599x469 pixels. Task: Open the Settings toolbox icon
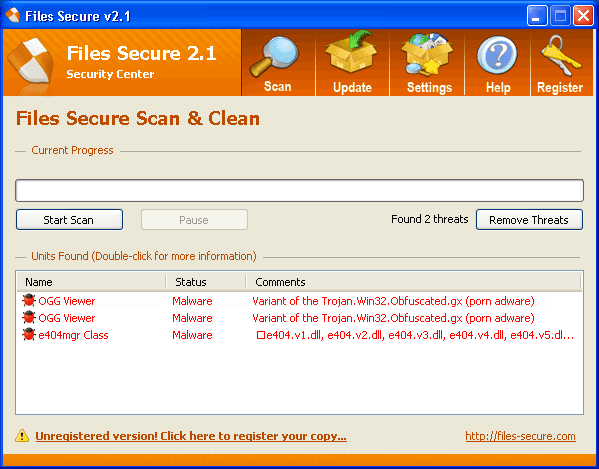tap(429, 54)
